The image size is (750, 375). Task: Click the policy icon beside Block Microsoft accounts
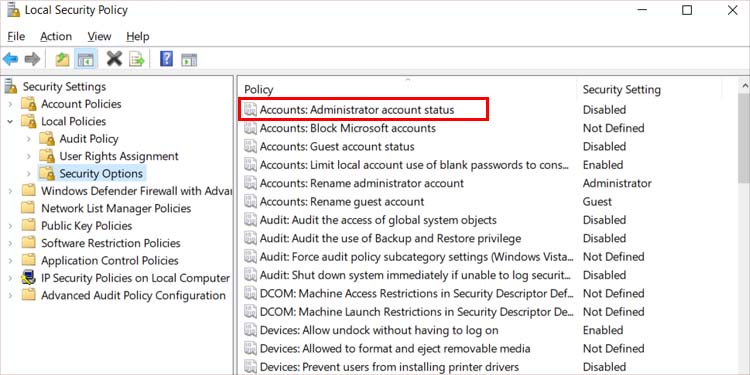(x=250, y=128)
